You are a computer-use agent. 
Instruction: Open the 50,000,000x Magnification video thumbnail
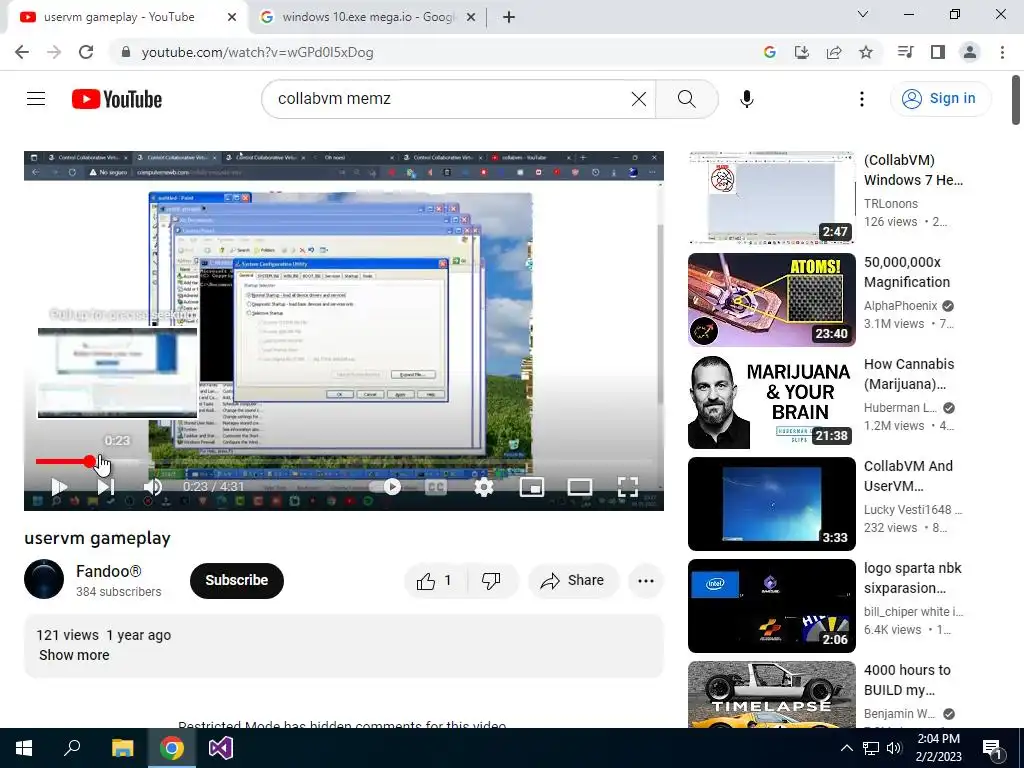coord(771,300)
